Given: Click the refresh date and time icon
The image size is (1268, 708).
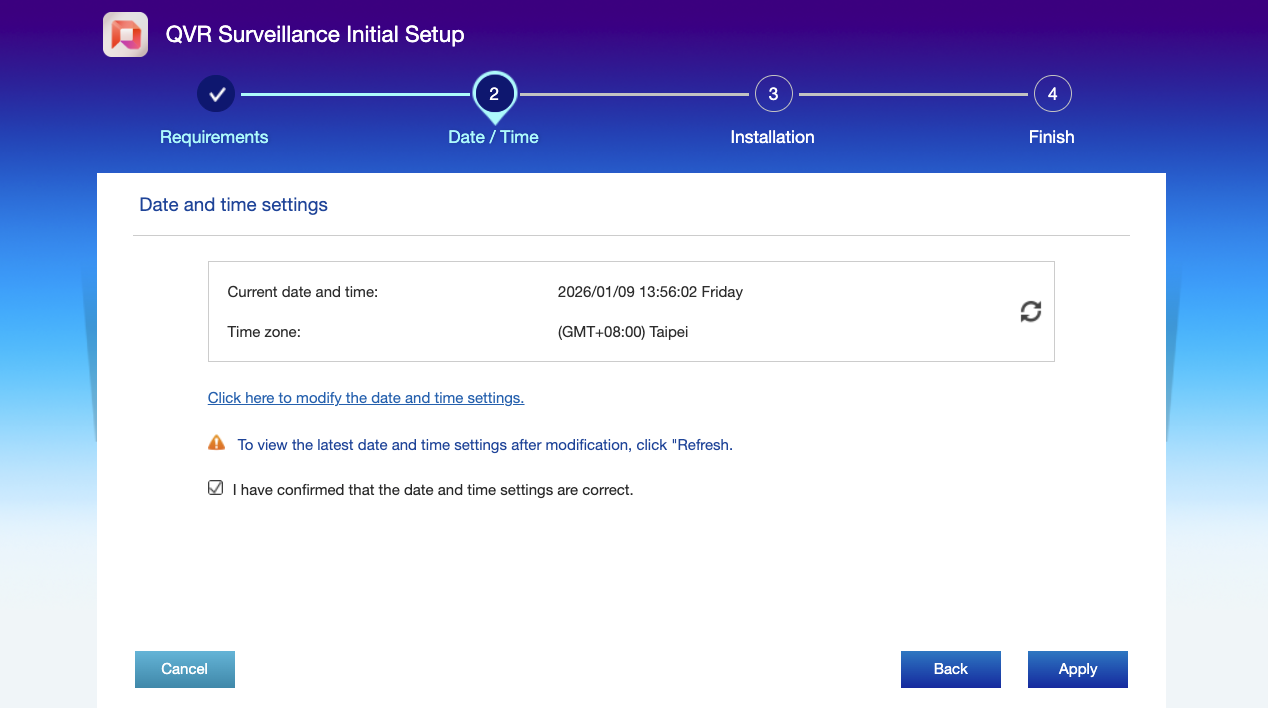Looking at the screenshot, I should [1030, 312].
